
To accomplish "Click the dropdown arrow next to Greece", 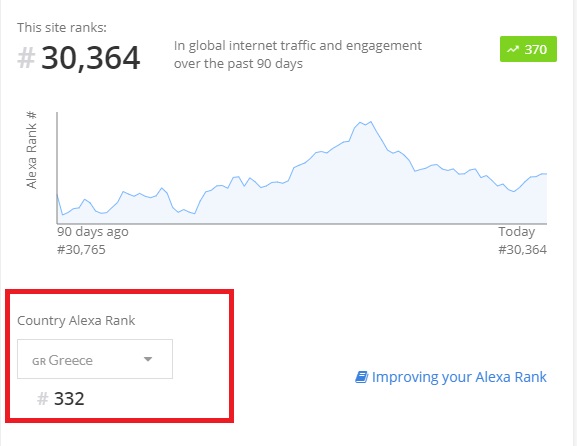I will [148, 359].
